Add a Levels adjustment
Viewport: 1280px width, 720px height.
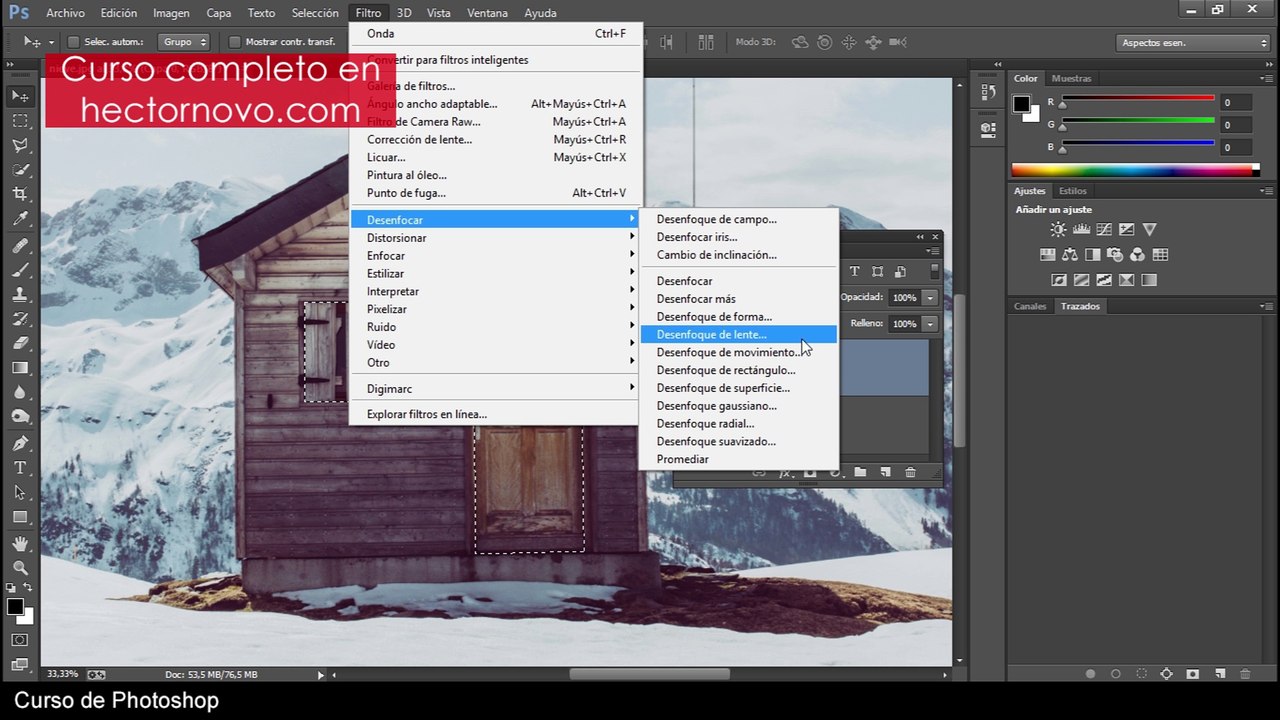click(x=1081, y=230)
